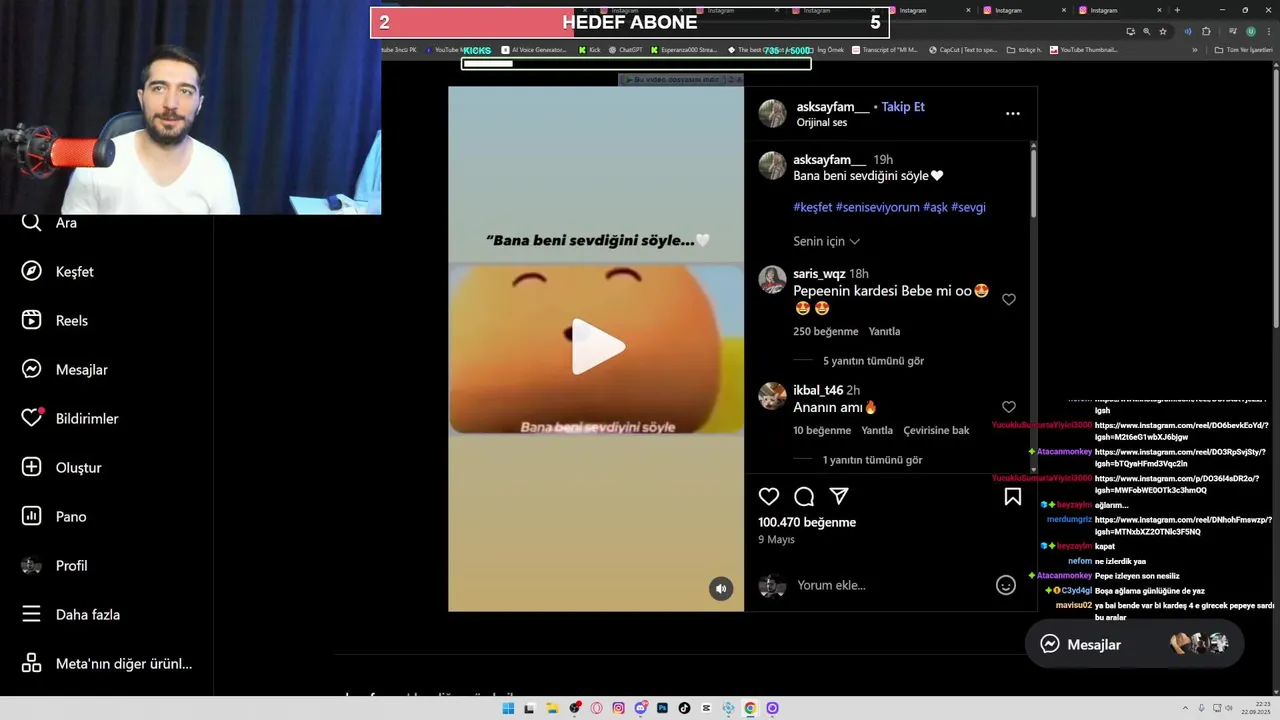Open Keşfet compass icon in sidebar

pos(32,272)
